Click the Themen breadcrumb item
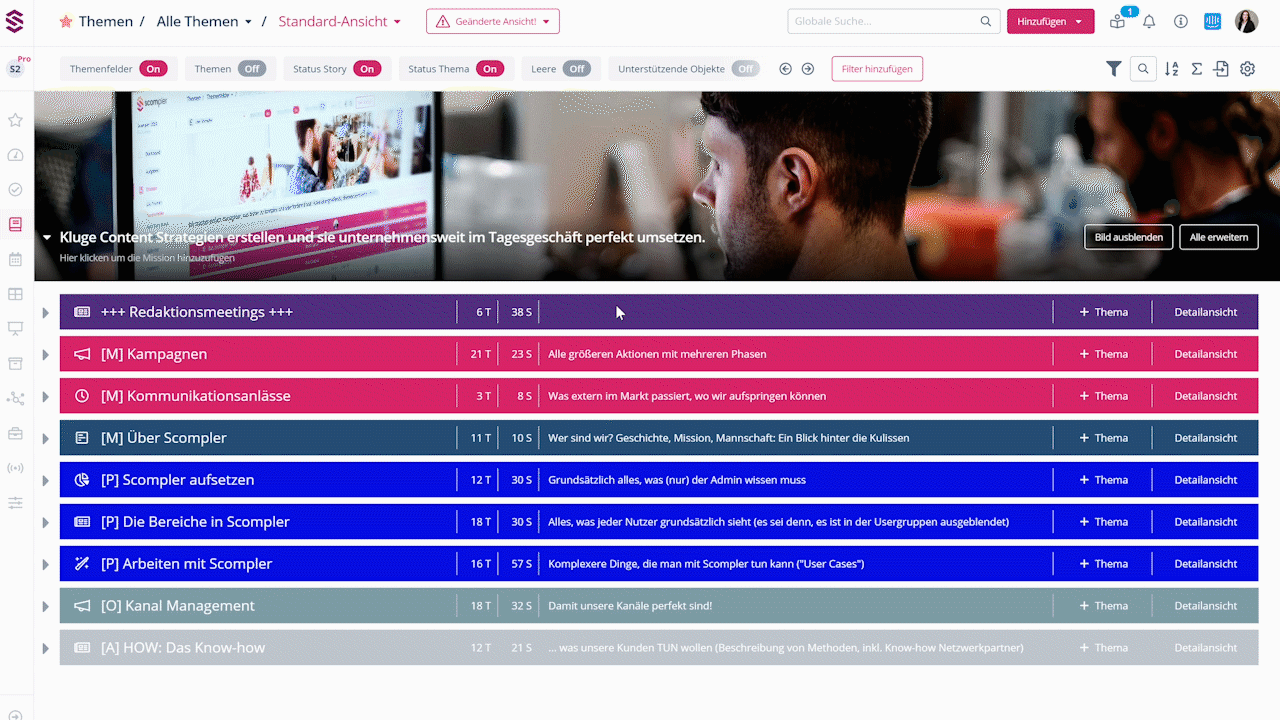Screen dimensions: 1280x720 click(106, 20)
